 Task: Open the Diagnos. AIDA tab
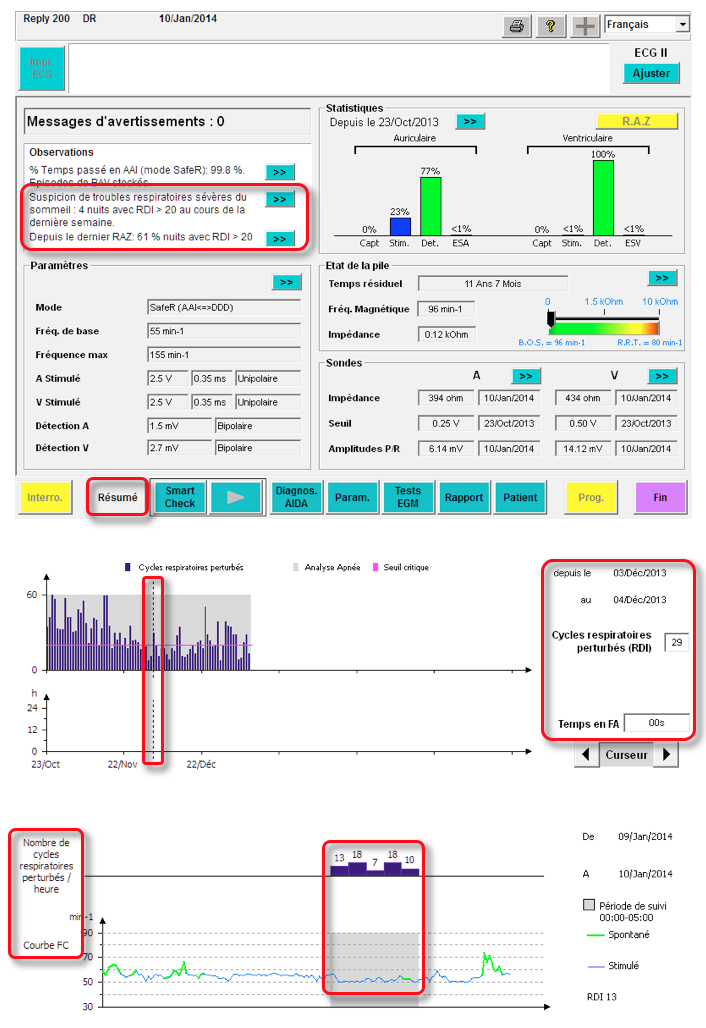297,497
